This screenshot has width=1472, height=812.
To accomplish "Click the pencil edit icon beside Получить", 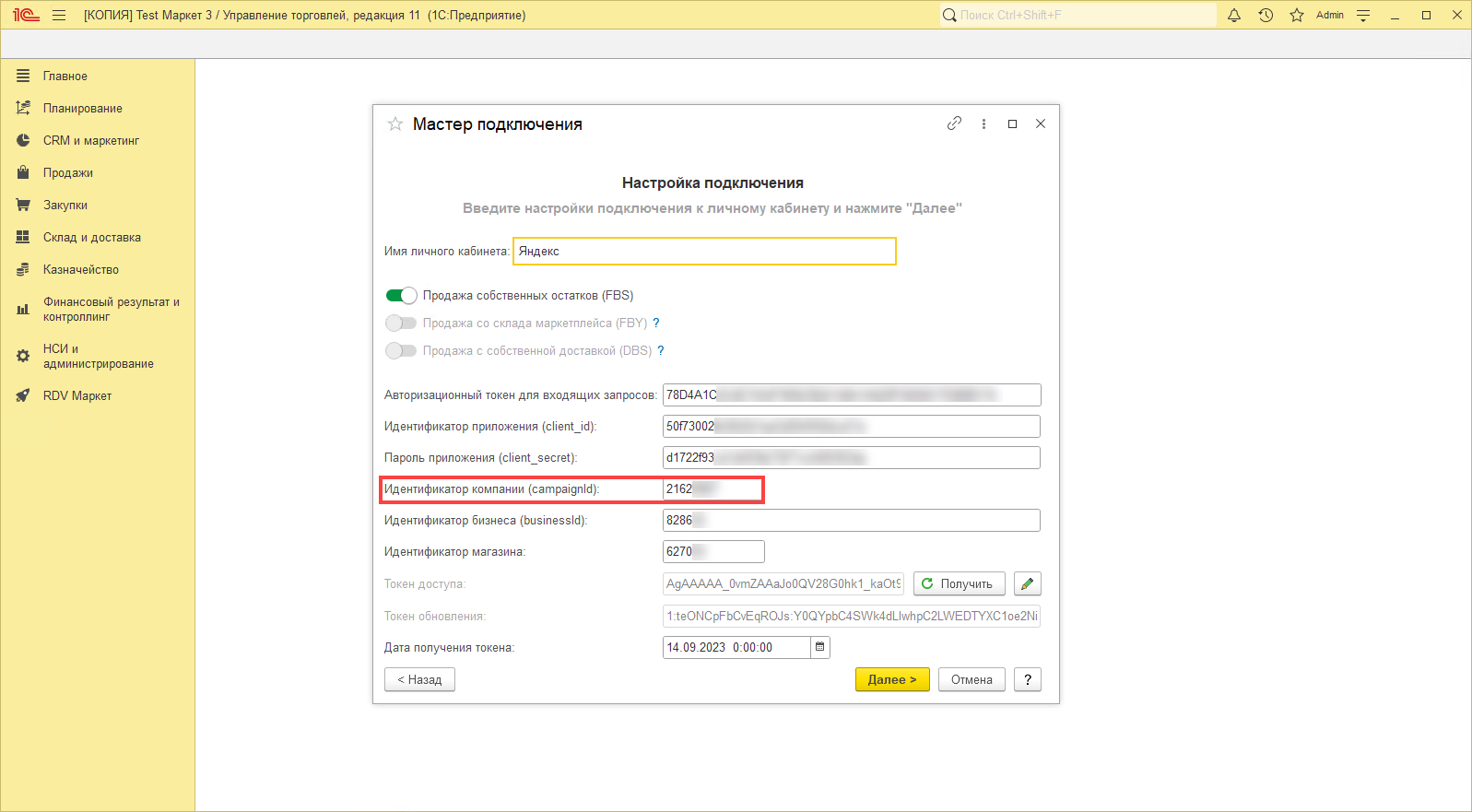I will (x=1027, y=584).
